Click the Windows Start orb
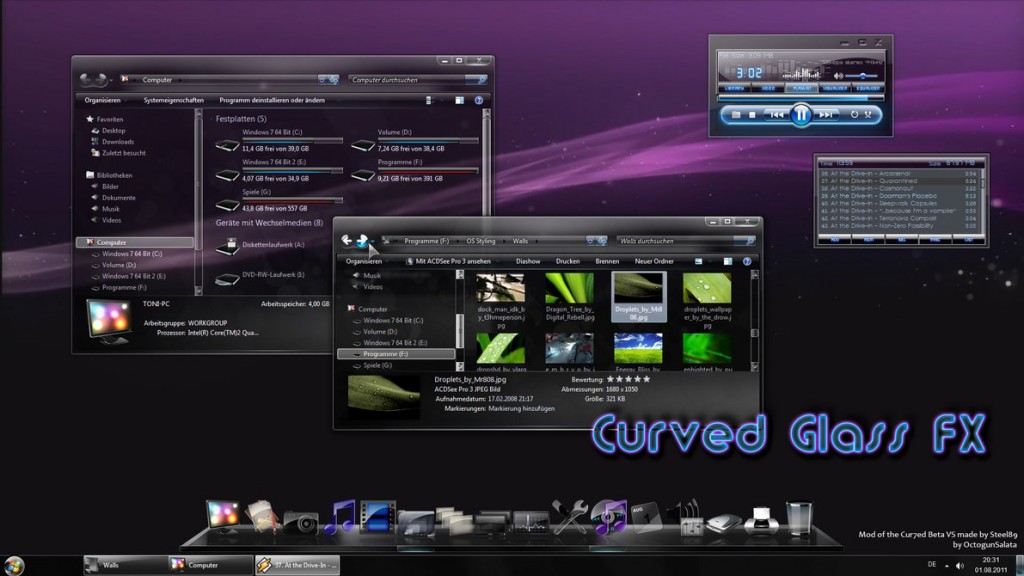 click(x=13, y=566)
